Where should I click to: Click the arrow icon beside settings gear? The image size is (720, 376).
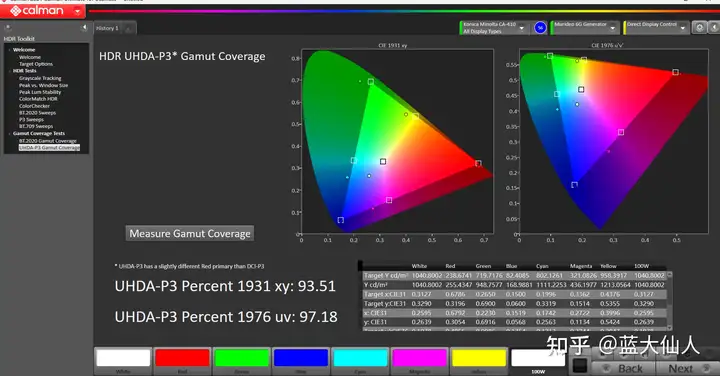[x=714, y=28]
